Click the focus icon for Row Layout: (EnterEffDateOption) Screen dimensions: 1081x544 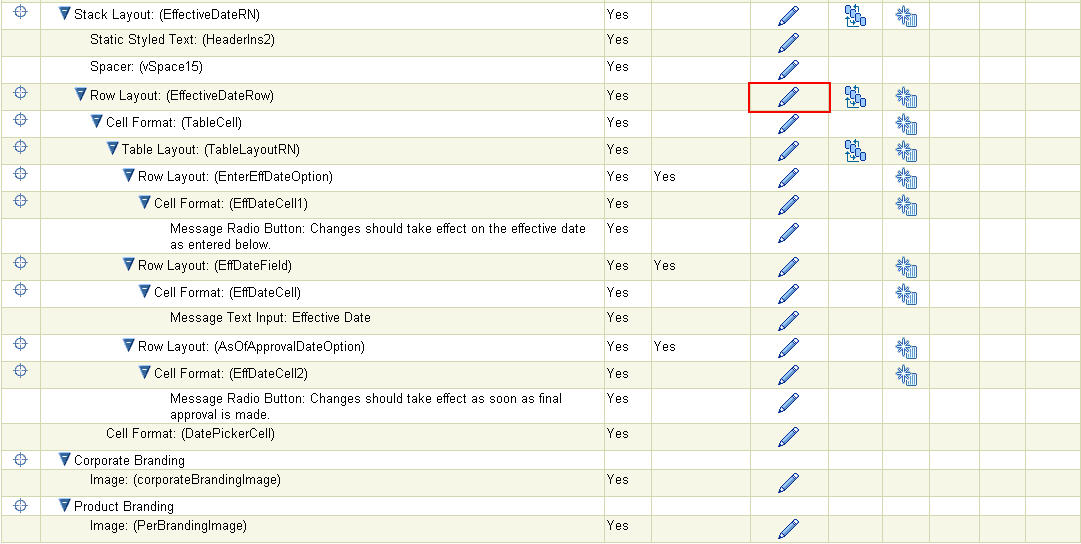(x=21, y=174)
